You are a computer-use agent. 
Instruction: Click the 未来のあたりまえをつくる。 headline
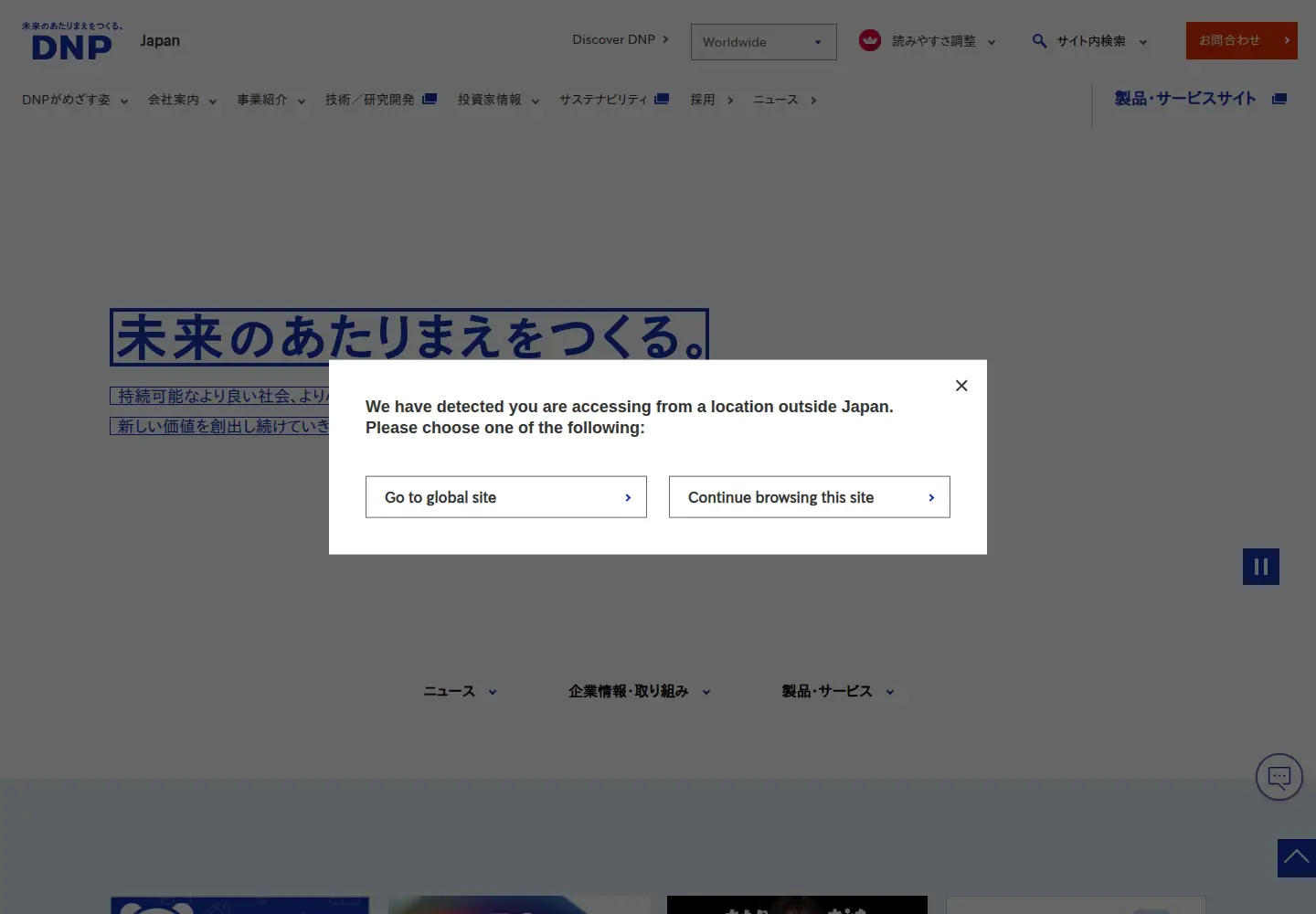point(409,337)
